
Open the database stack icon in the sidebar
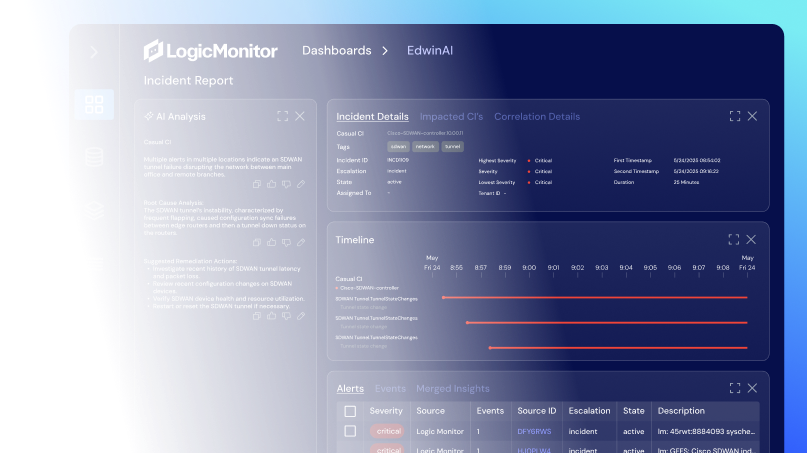tap(94, 157)
